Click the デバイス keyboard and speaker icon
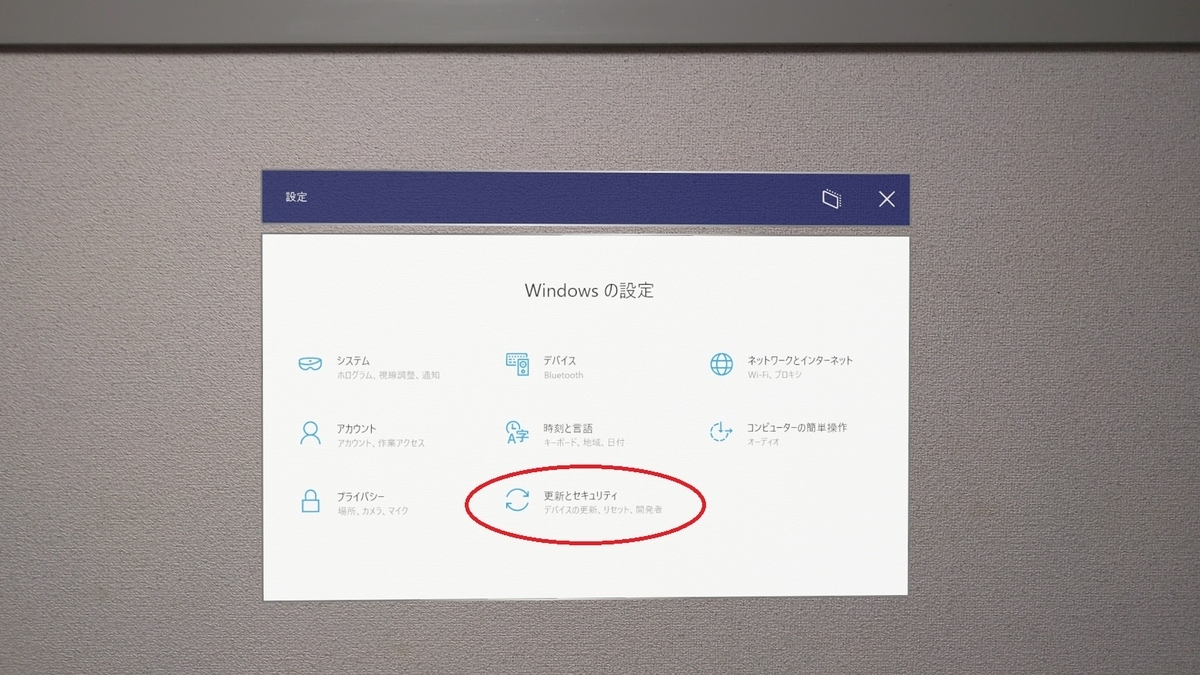The image size is (1200, 675). click(517, 364)
